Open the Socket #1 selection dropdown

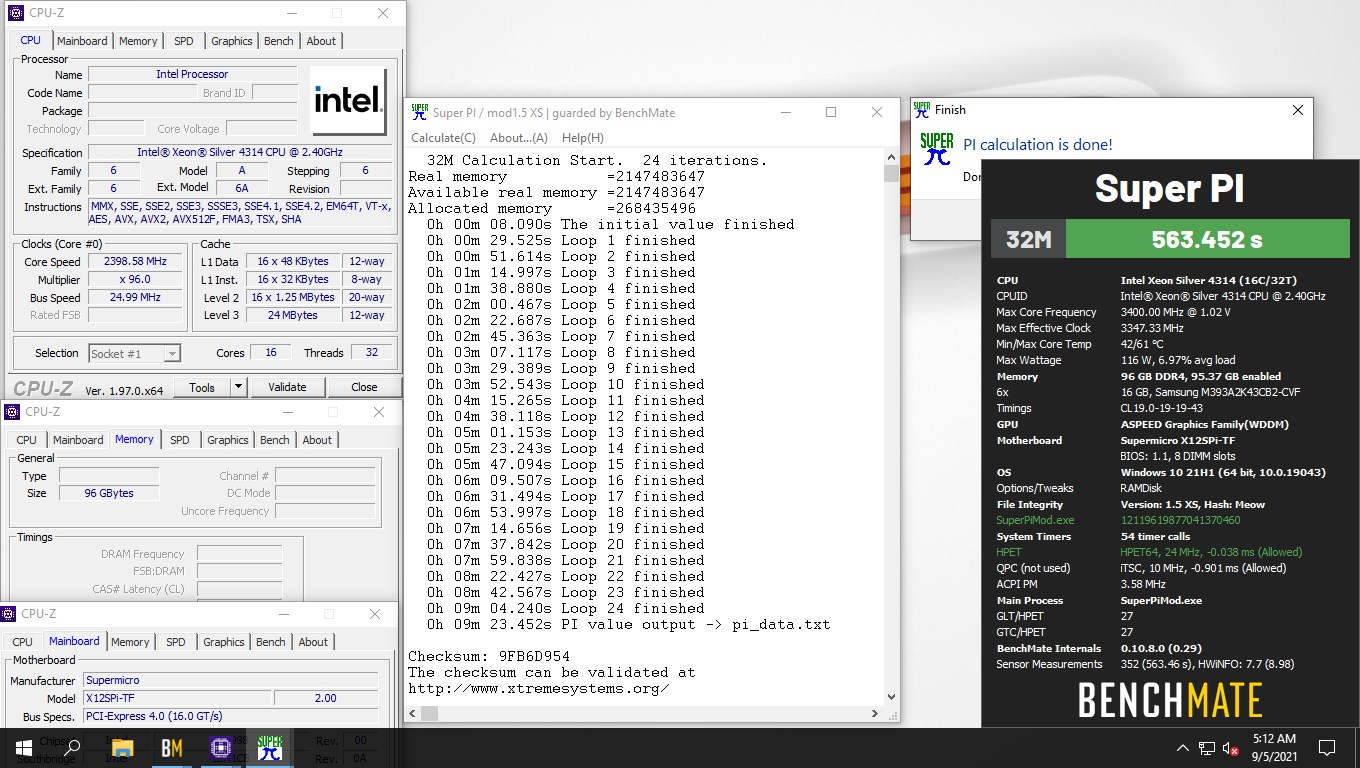tap(135, 353)
